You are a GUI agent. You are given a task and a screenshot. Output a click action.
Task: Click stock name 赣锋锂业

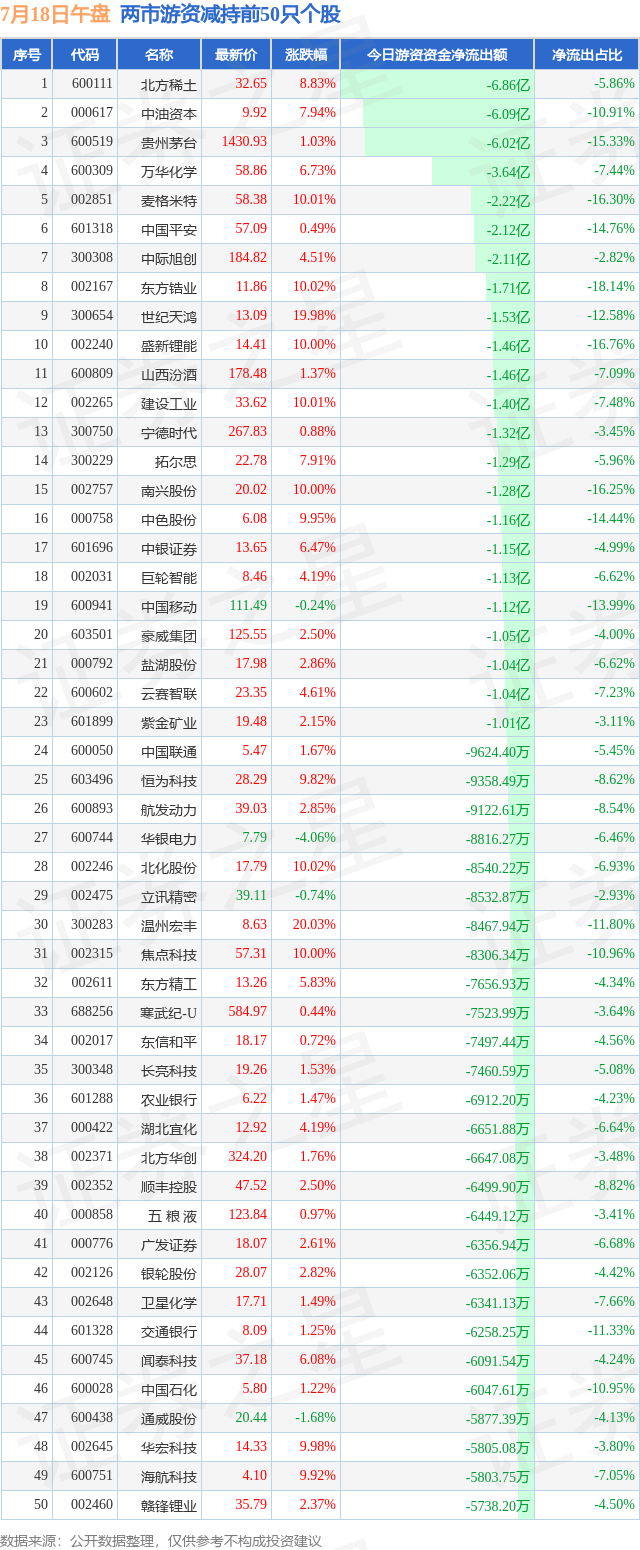169,1505
